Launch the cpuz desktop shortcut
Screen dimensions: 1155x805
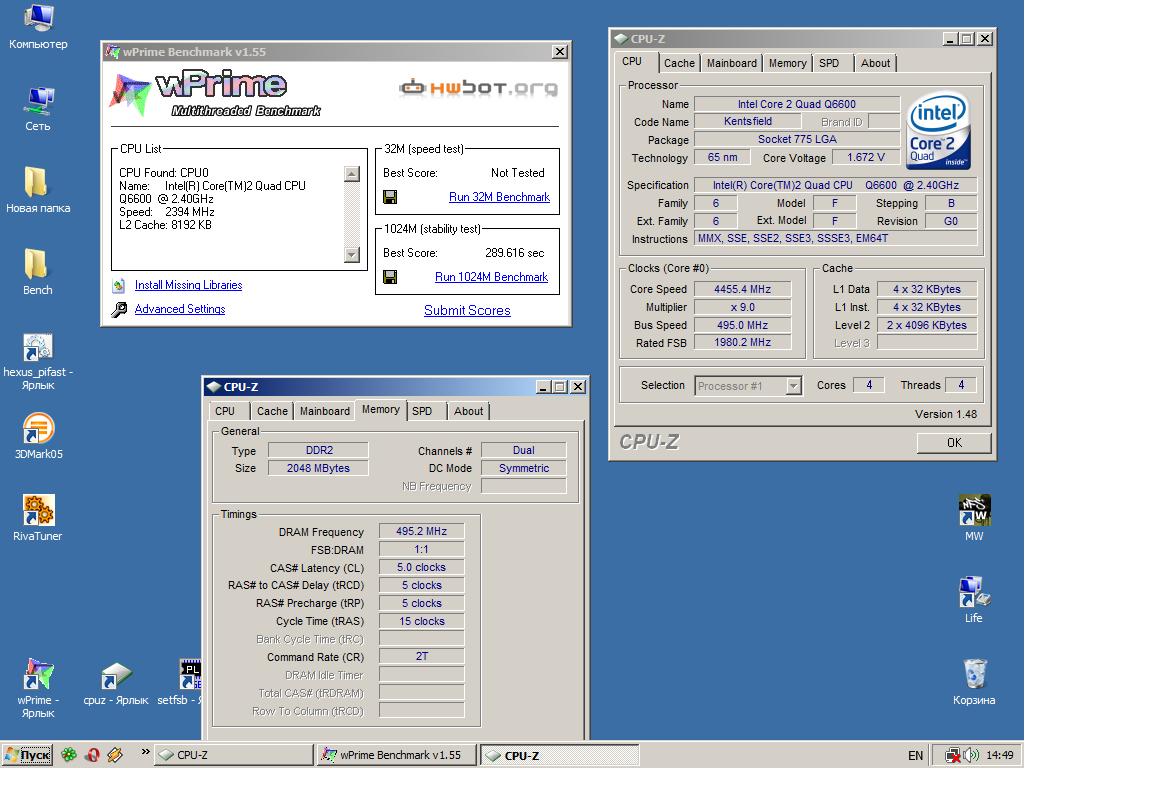pyautogui.click(x=116, y=683)
